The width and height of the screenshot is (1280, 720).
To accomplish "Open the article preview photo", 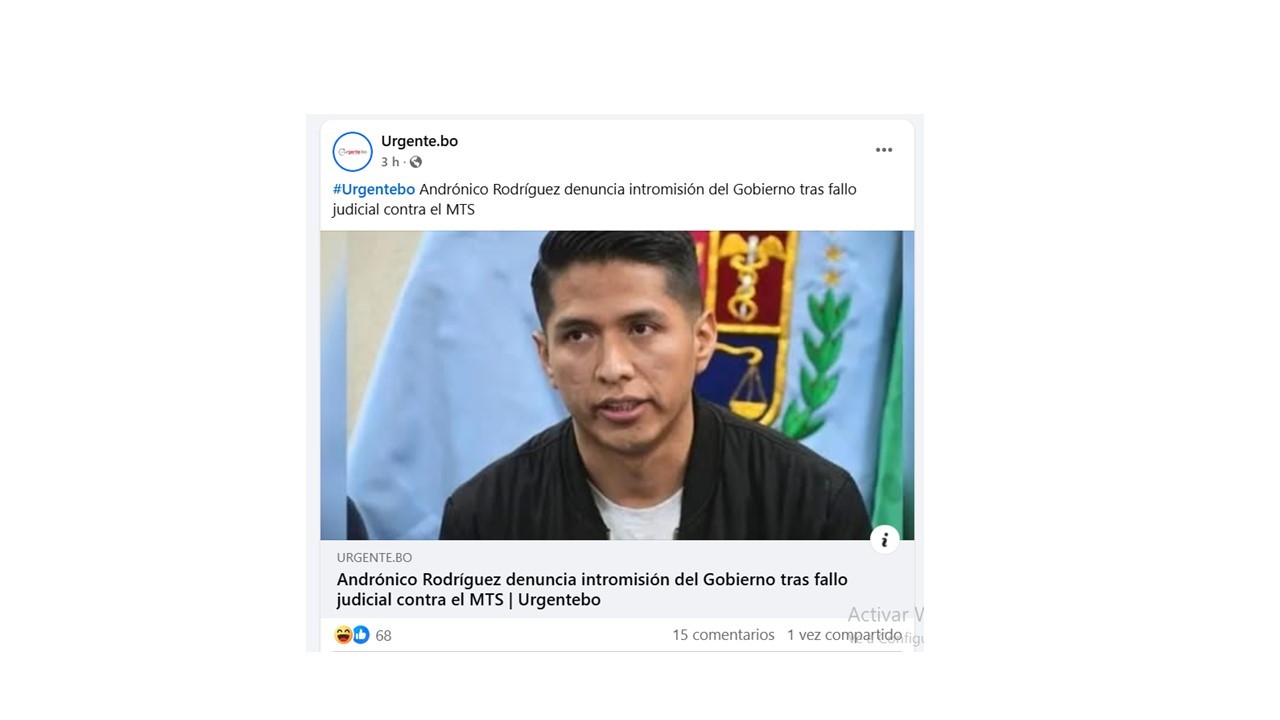I will (x=617, y=385).
